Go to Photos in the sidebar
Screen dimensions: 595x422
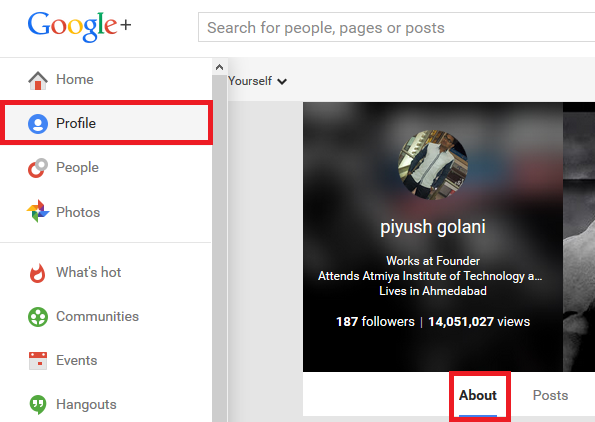tap(78, 212)
